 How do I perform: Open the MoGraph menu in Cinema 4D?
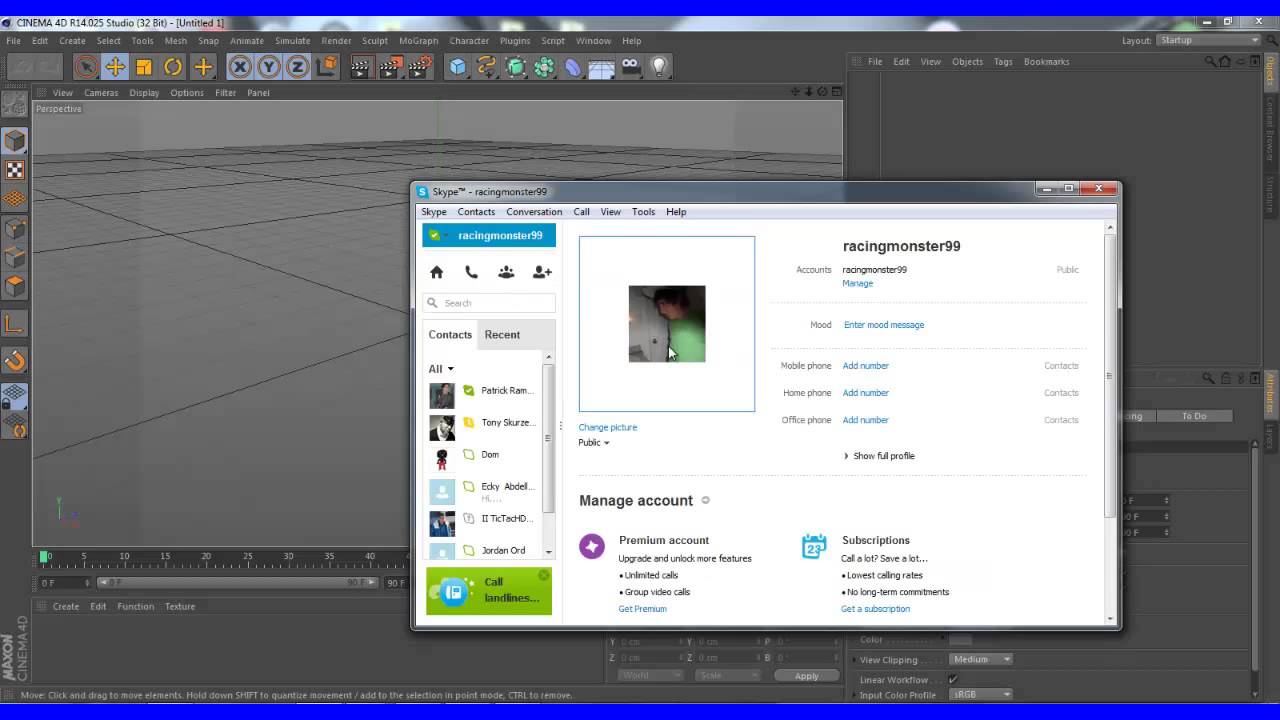pyautogui.click(x=419, y=41)
